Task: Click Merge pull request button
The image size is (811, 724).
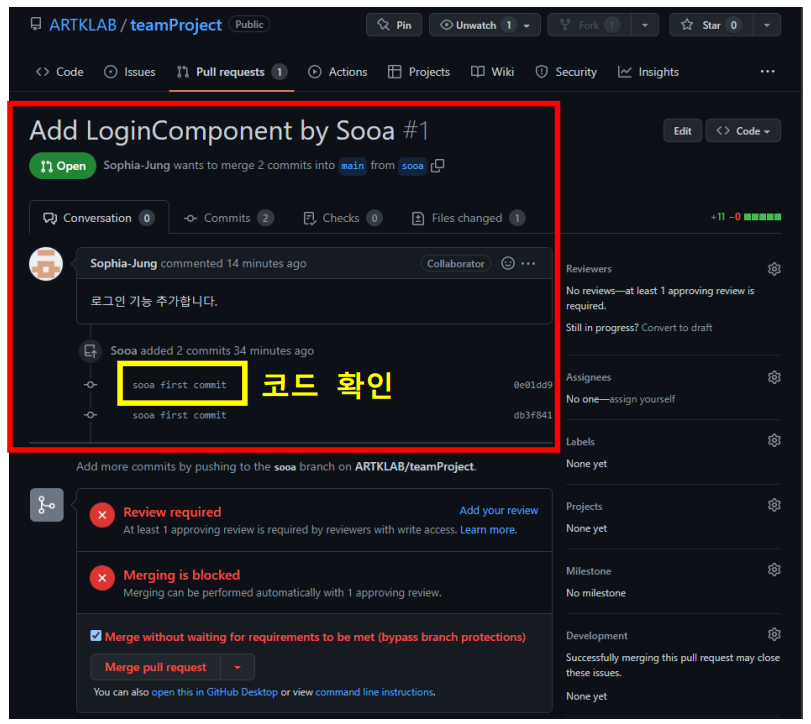Action: (x=156, y=668)
